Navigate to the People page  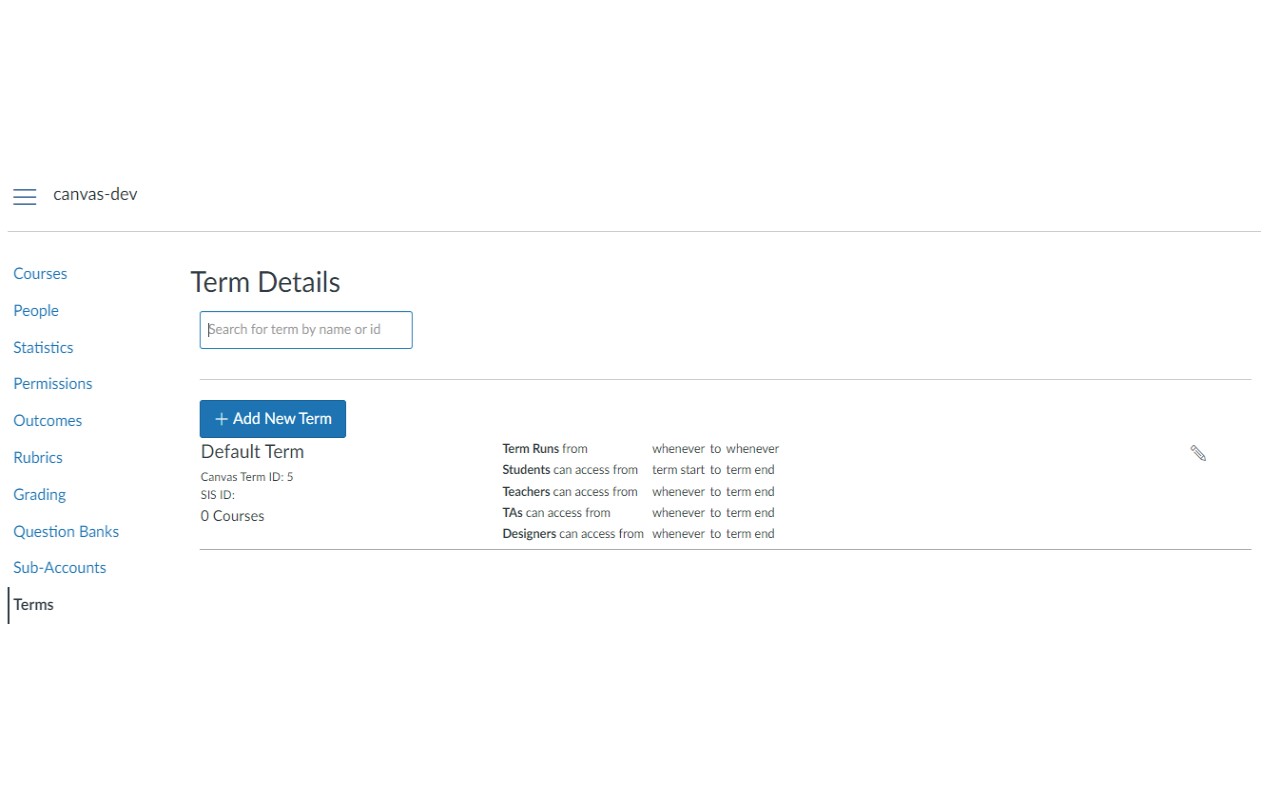click(x=36, y=310)
